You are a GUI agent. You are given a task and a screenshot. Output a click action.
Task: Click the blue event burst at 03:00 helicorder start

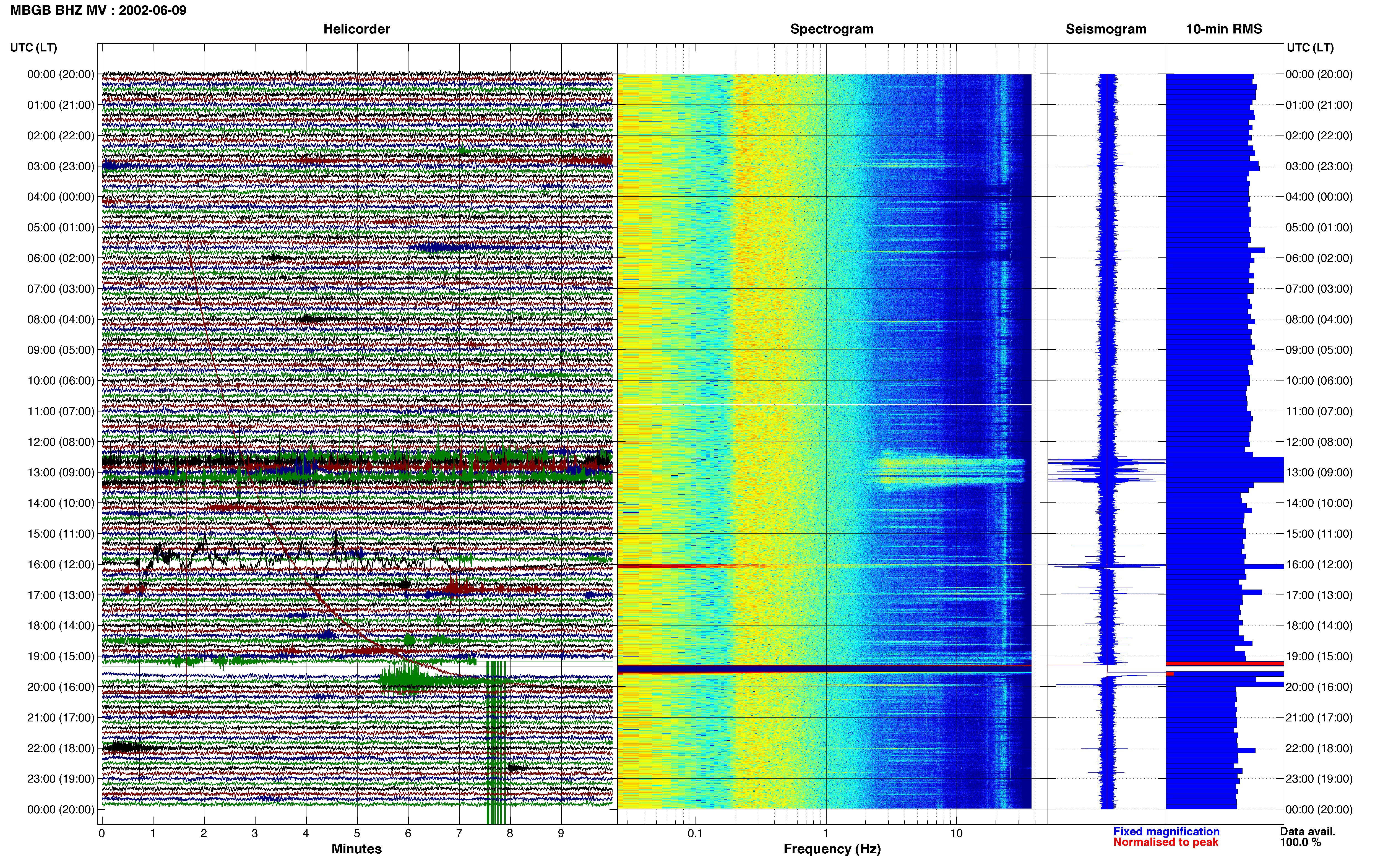coord(110,166)
